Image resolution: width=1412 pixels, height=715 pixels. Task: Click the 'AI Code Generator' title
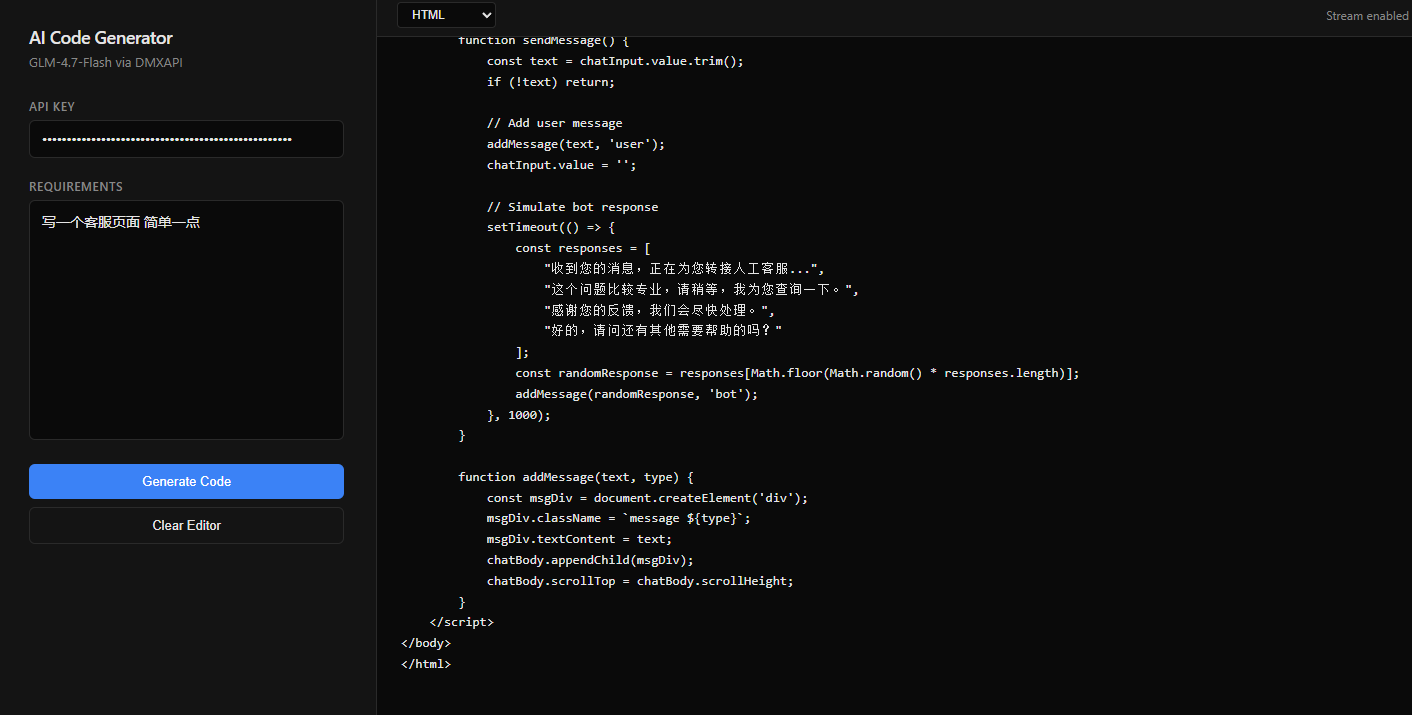click(101, 38)
